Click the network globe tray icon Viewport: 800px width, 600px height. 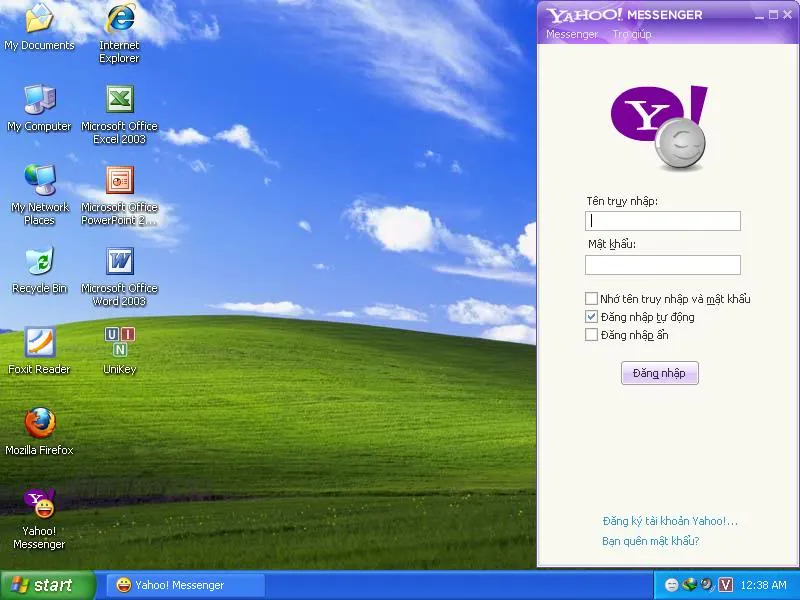point(689,584)
